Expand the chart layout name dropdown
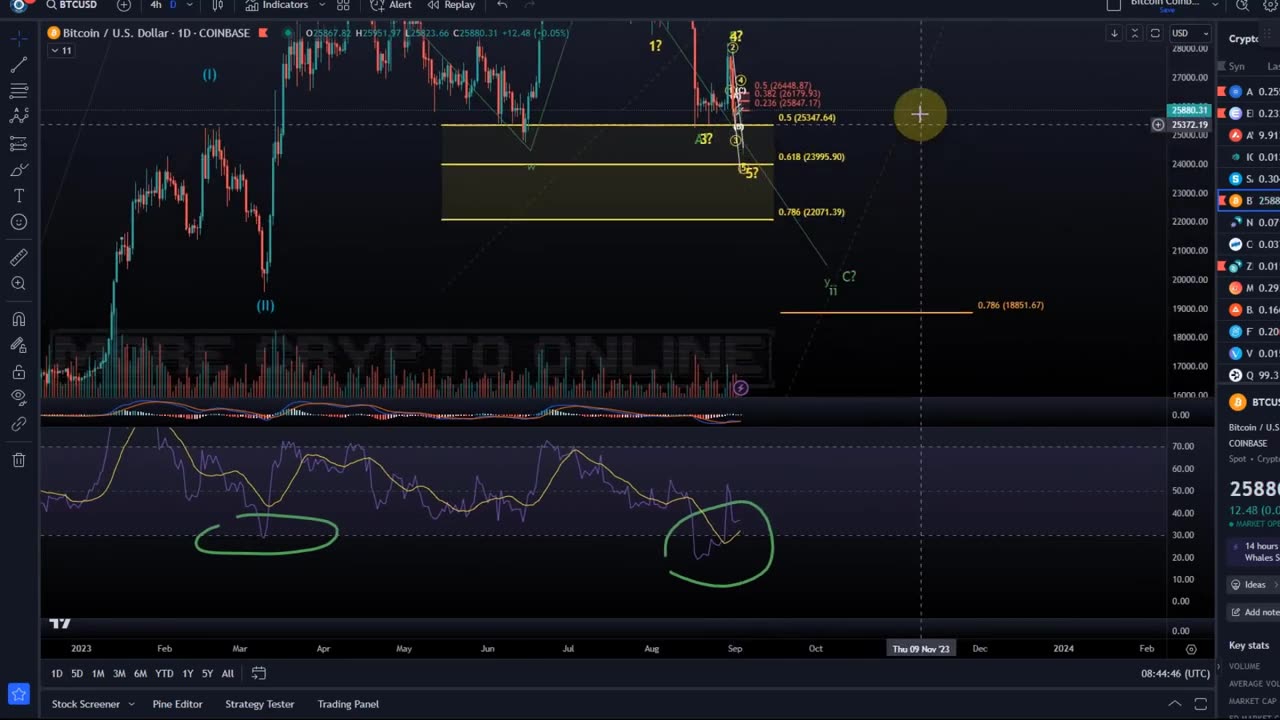The image size is (1280, 720). tap(1214, 5)
